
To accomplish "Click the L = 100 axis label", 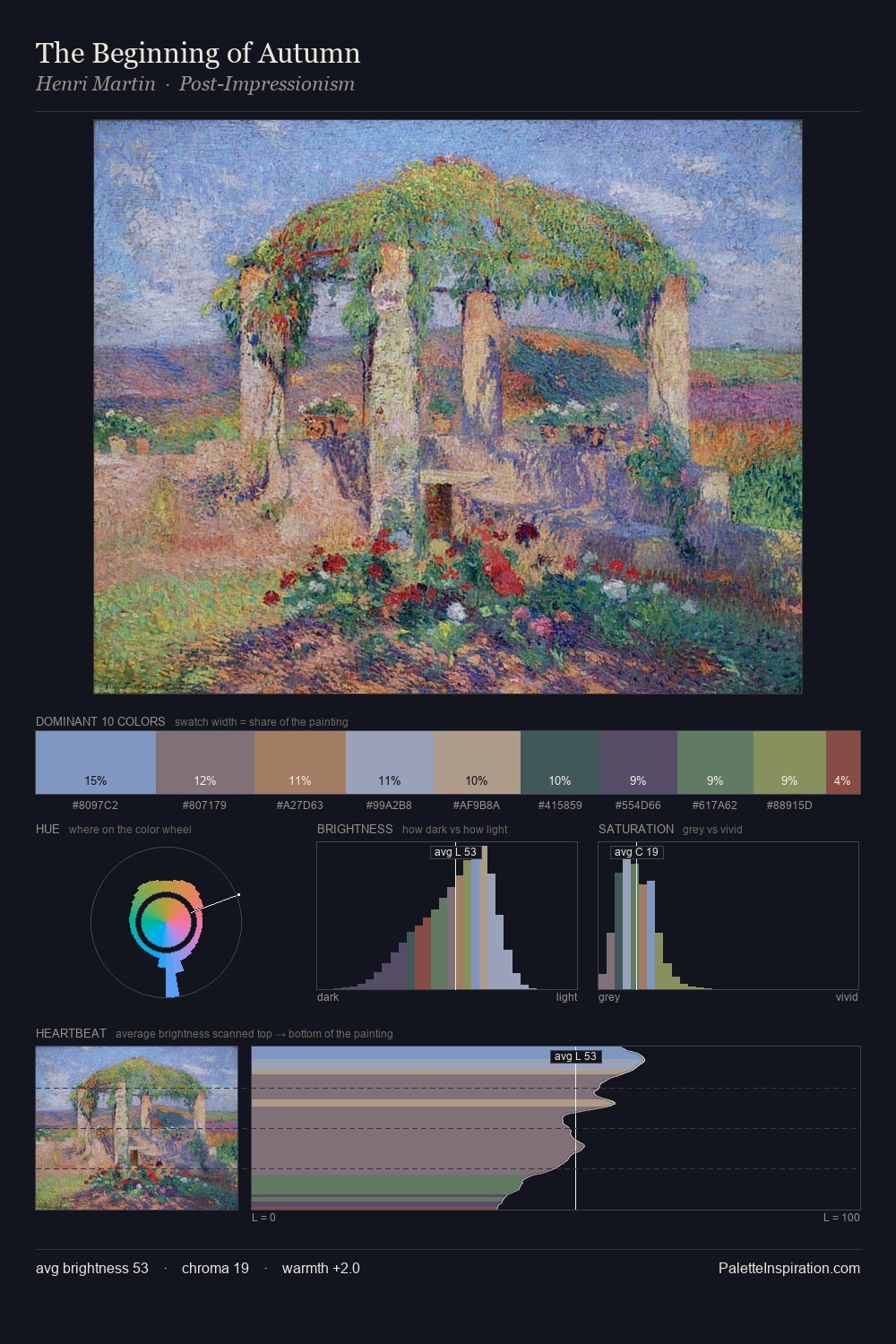I will [841, 1218].
